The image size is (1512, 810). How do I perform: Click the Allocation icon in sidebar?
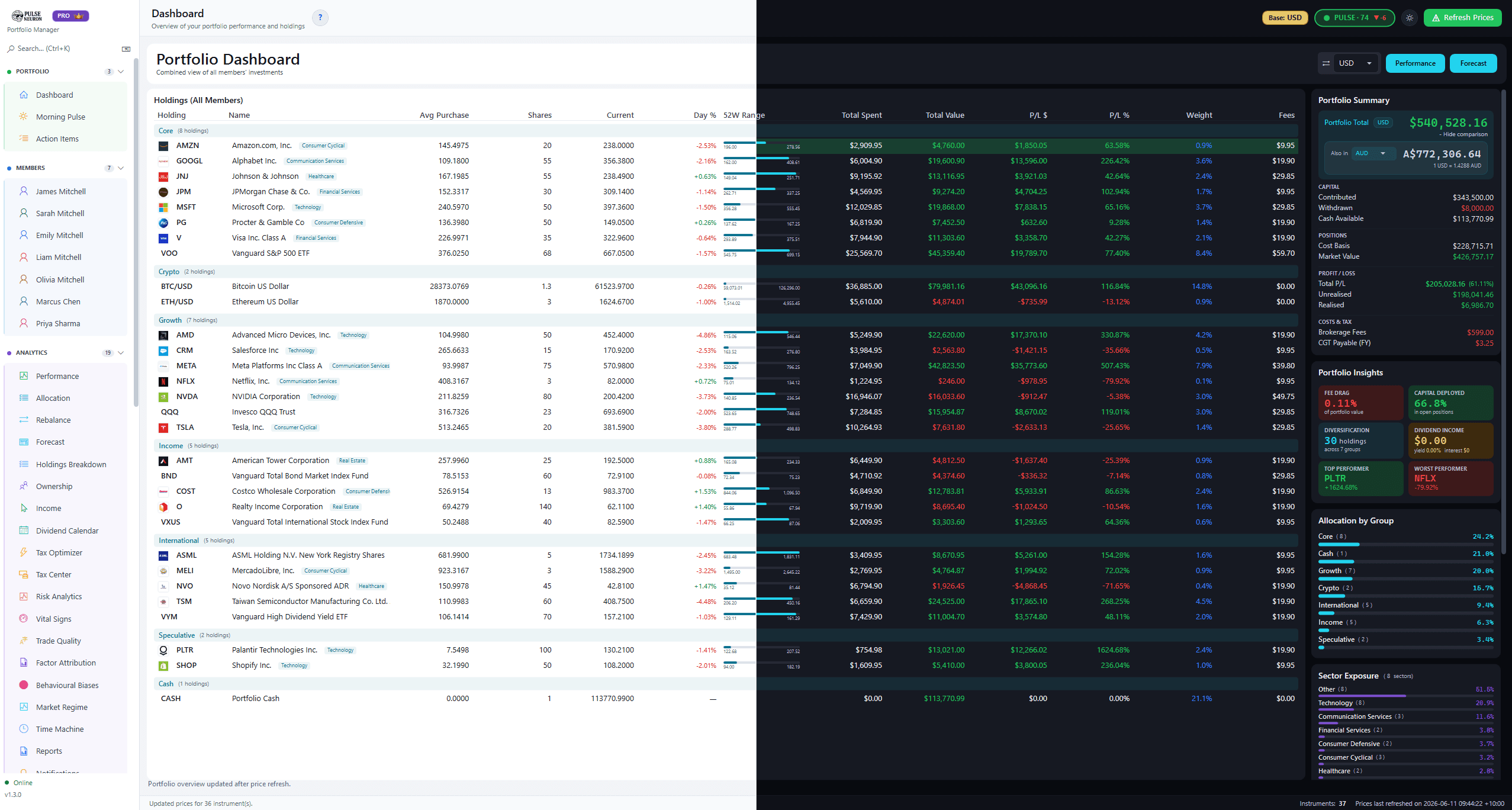(24, 398)
